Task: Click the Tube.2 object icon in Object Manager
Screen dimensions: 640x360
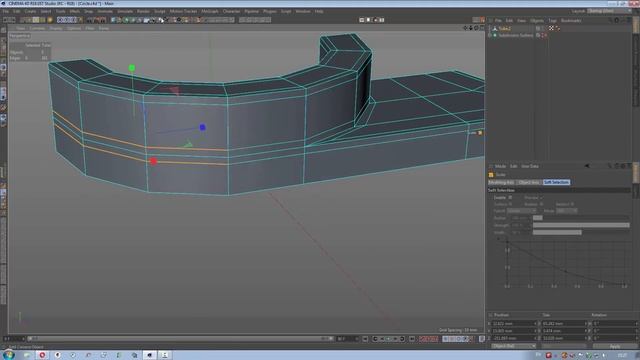Action: coord(495,29)
